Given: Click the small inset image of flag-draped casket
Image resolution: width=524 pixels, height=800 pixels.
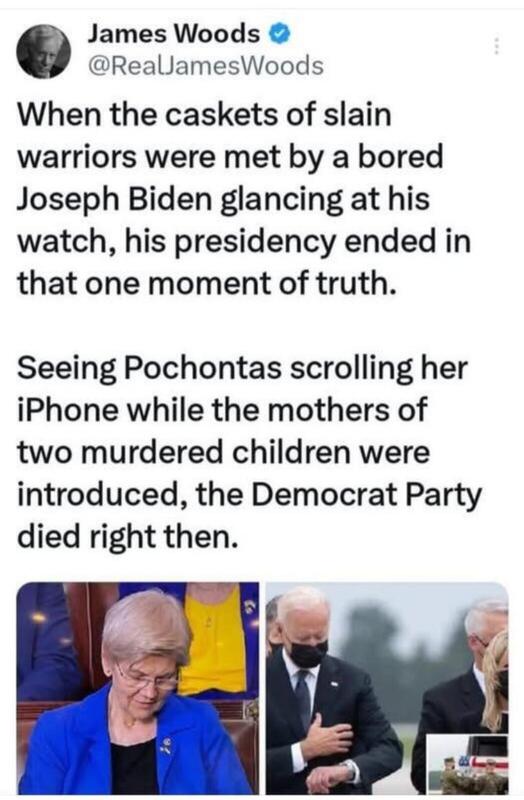Looking at the screenshot, I should pos(467,764).
